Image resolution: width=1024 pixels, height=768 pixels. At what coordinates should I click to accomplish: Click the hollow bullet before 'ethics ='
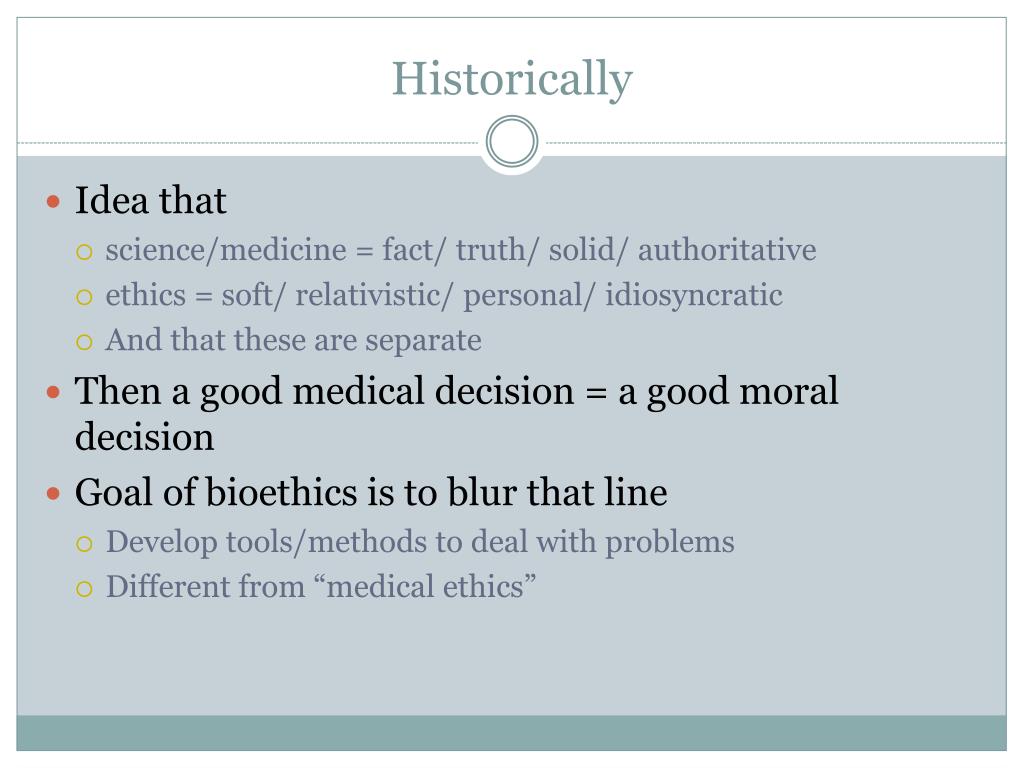tap(84, 298)
